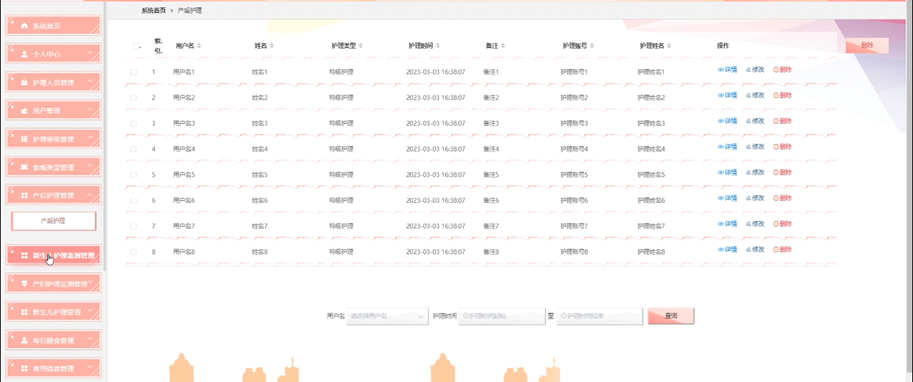
Task: Click the edit icon in 用户名8 row
Action: click(x=748, y=249)
